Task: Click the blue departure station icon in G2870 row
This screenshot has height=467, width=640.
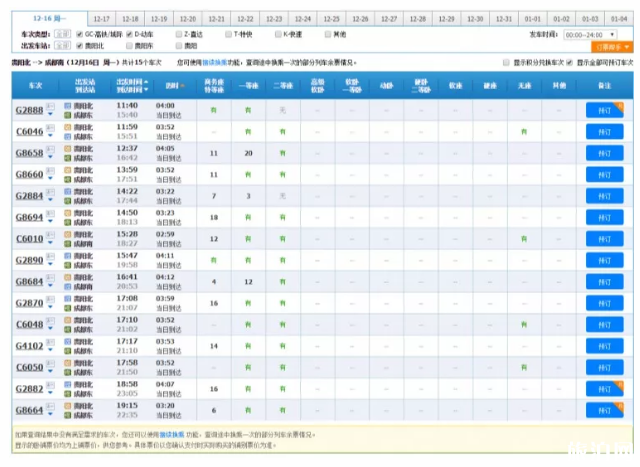Action: (x=68, y=299)
